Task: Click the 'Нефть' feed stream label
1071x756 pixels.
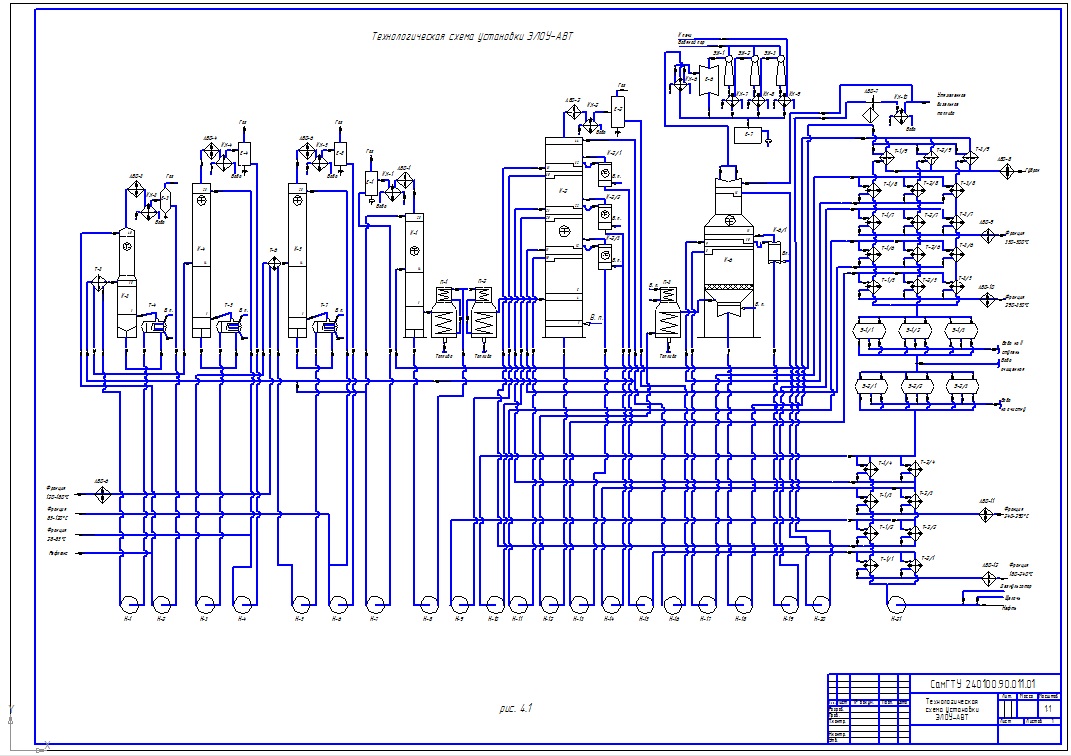Action: point(1009,606)
